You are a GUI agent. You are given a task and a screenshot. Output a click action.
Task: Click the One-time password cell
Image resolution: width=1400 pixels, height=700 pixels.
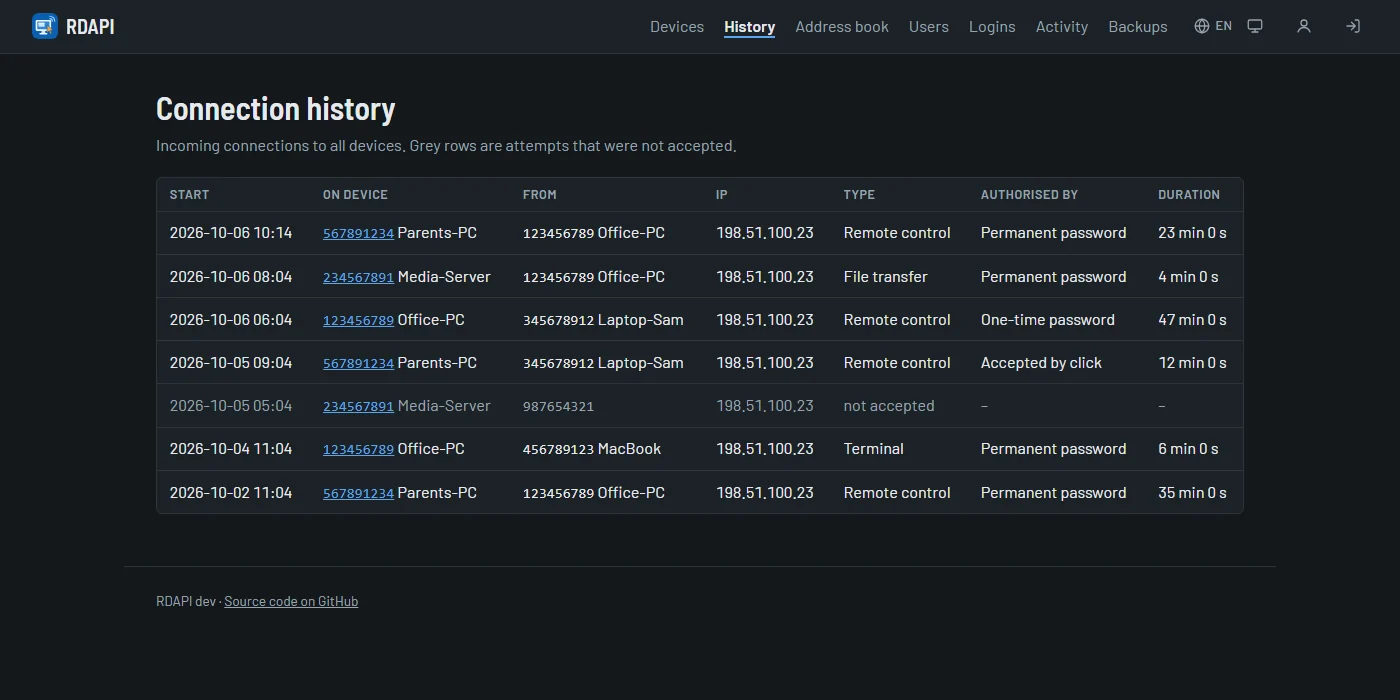(x=1048, y=320)
